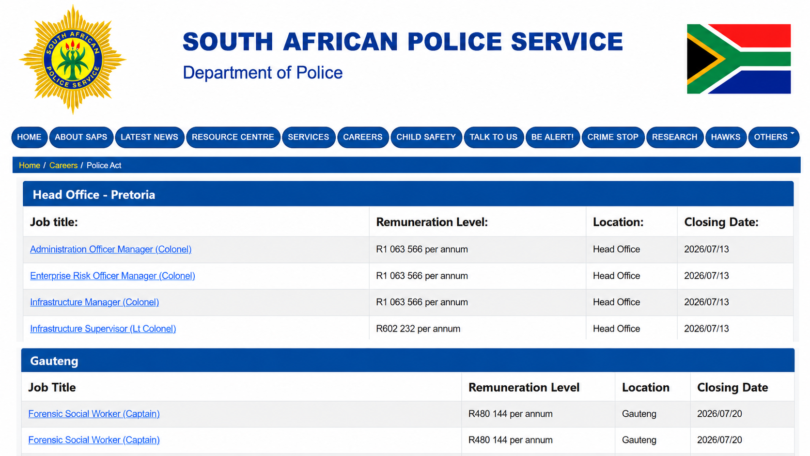The height and width of the screenshot is (456, 810).
Task: Expand the OTHERS dropdown menu
Action: (x=774, y=137)
